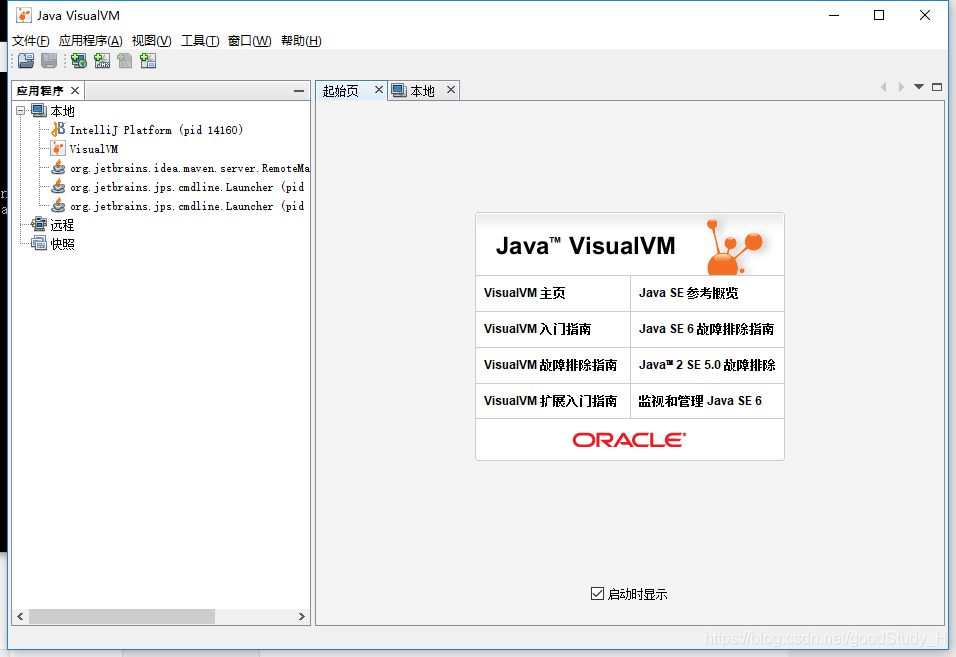Viewport: 956px width, 657px height.
Task: Maximize the Java VisualVM window
Action: point(879,15)
